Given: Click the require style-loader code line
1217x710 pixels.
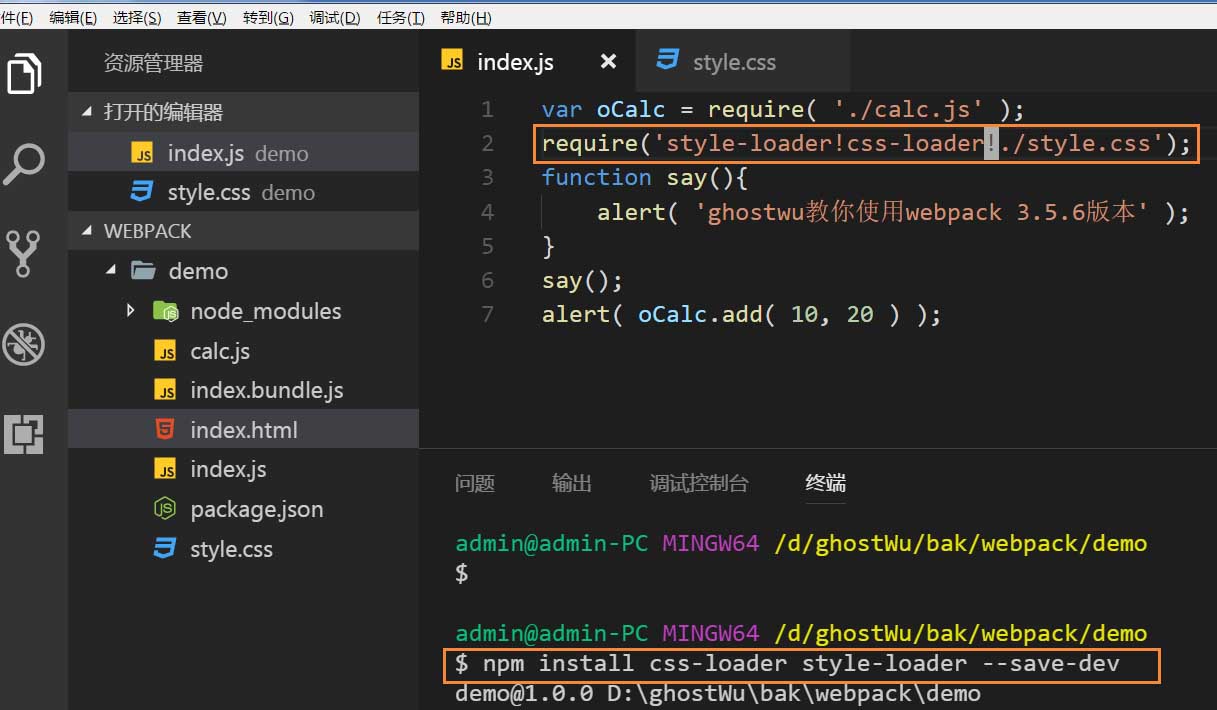Looking at the screenshot, I should pos(865,144).
